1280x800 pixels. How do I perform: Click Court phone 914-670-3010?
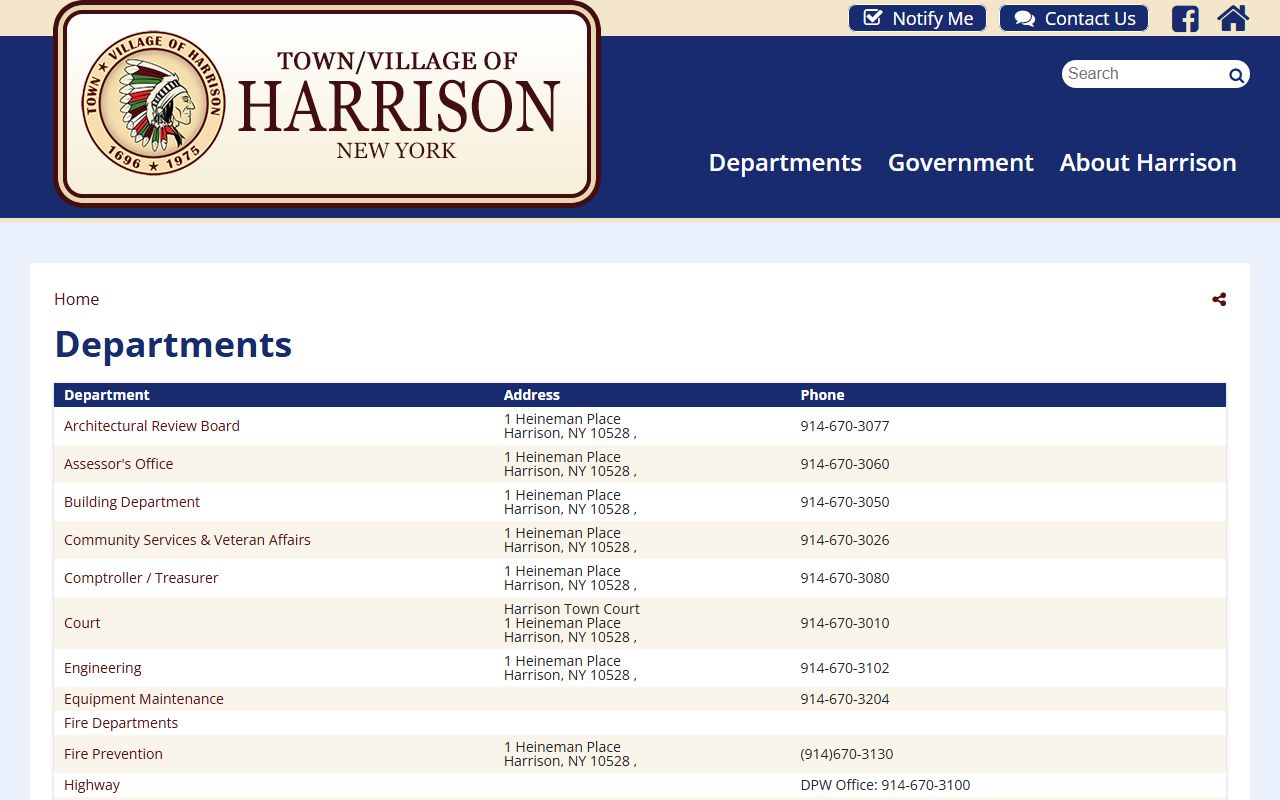(x=845, y=623)
